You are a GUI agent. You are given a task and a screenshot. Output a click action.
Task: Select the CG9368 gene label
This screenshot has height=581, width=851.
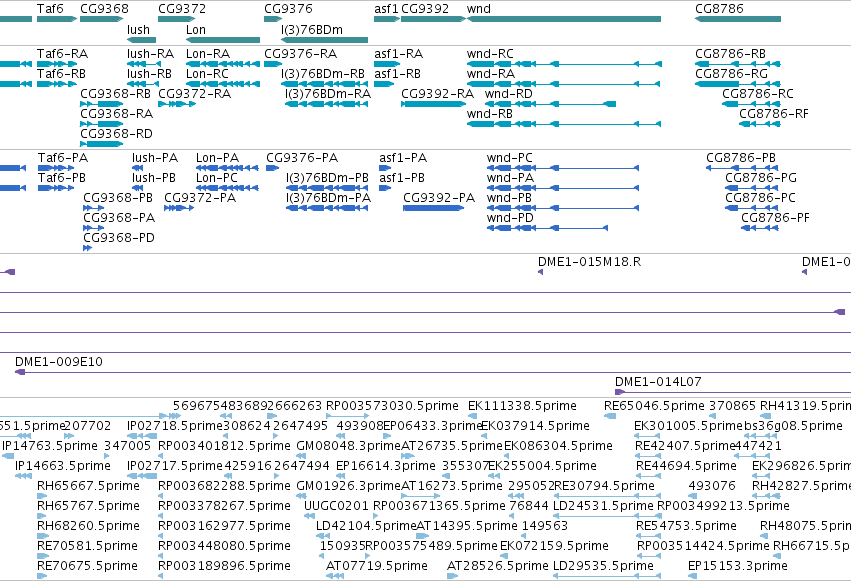(x=104, y=9)
